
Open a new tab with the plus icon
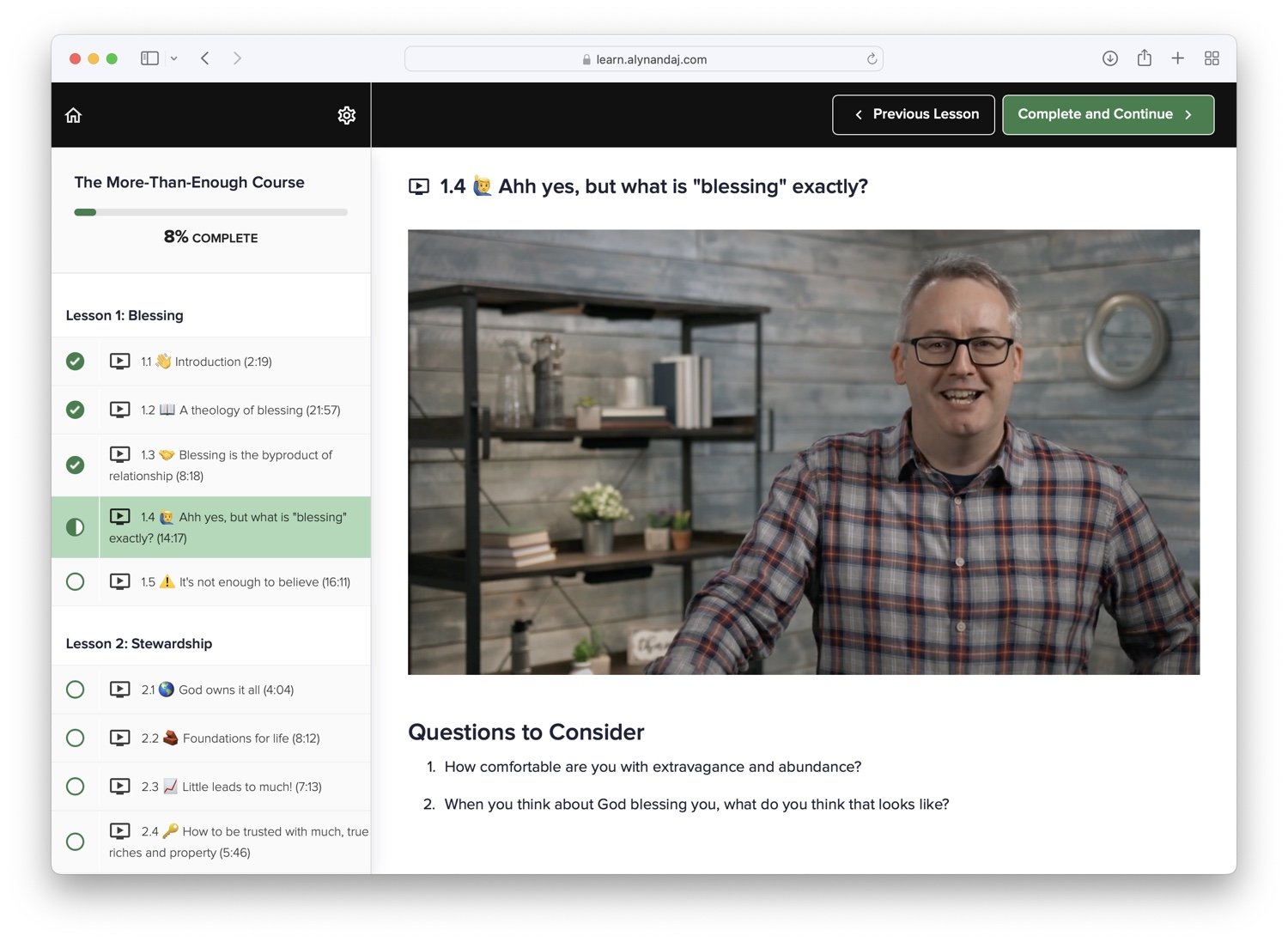point(1177,58)
